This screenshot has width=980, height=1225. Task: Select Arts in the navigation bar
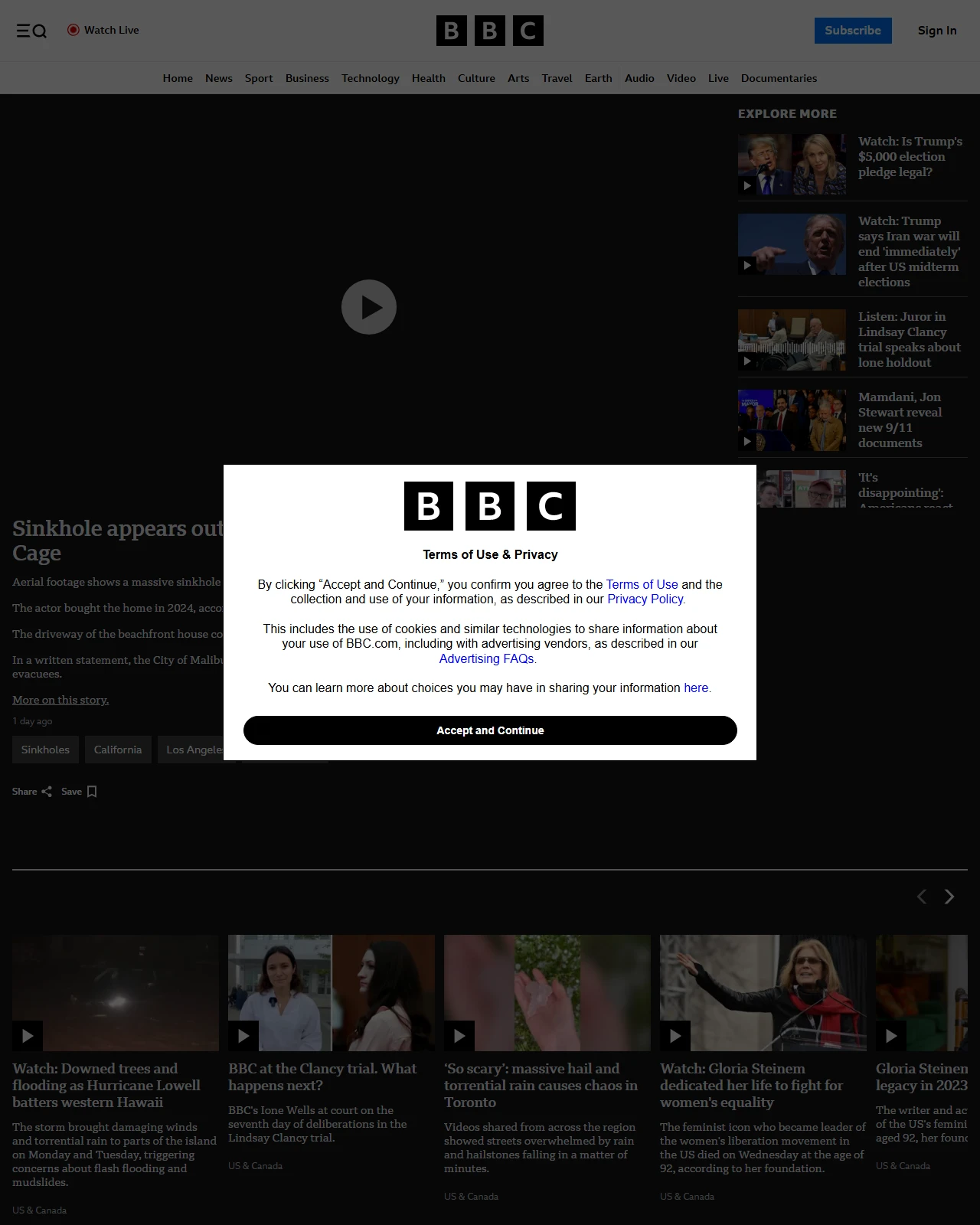pyautogui.click(x=518, y=78)
